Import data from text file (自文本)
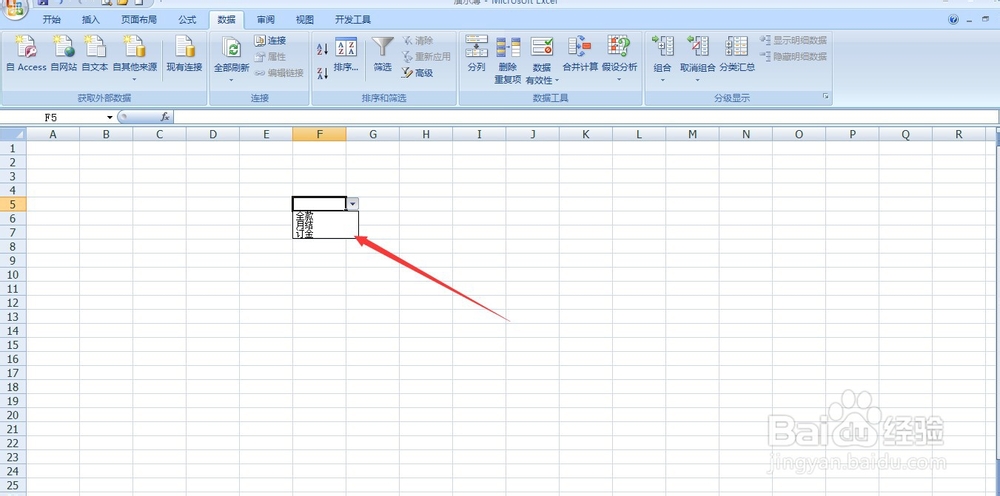The image size is (1000, 496). coord(94,54)
